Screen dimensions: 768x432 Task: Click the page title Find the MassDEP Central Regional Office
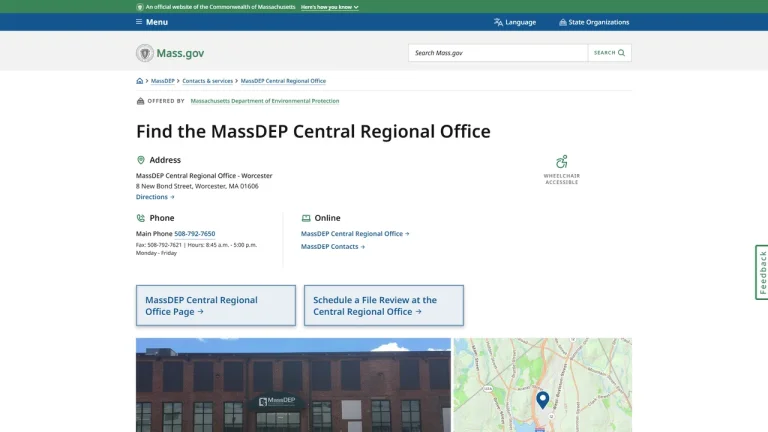coord(313,131)
